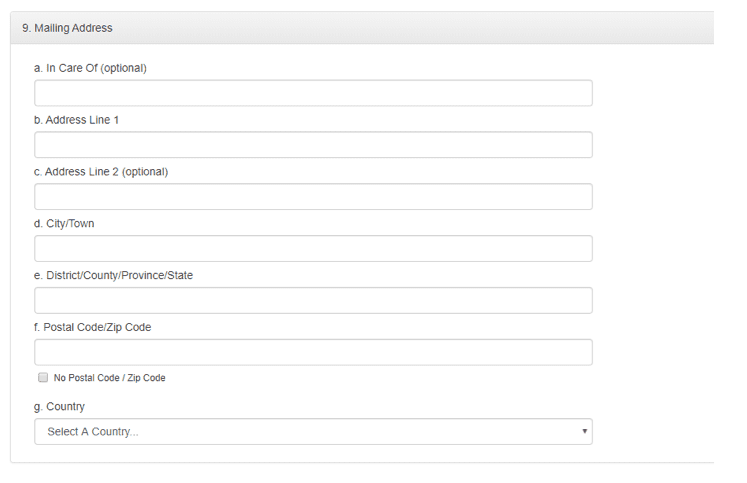Viewport: 747px width, 483px height.
Task: Click the 'g. Country' label
Action: tap(59, 407)
